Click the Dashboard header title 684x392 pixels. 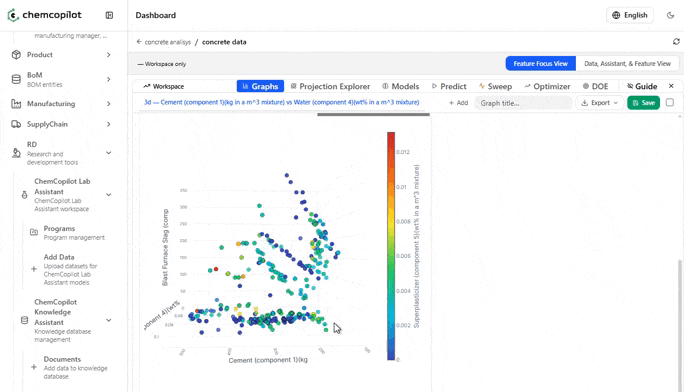click(156, 15)
